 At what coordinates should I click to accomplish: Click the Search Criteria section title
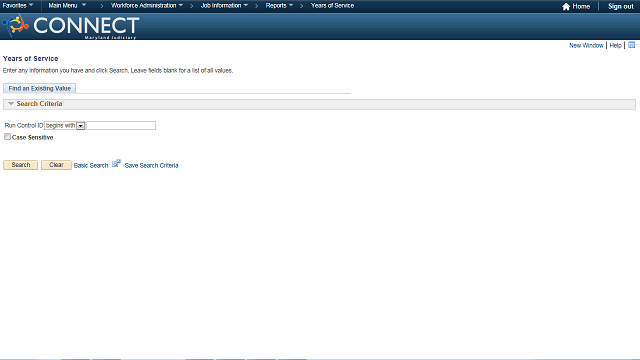(x=39, y=104)
